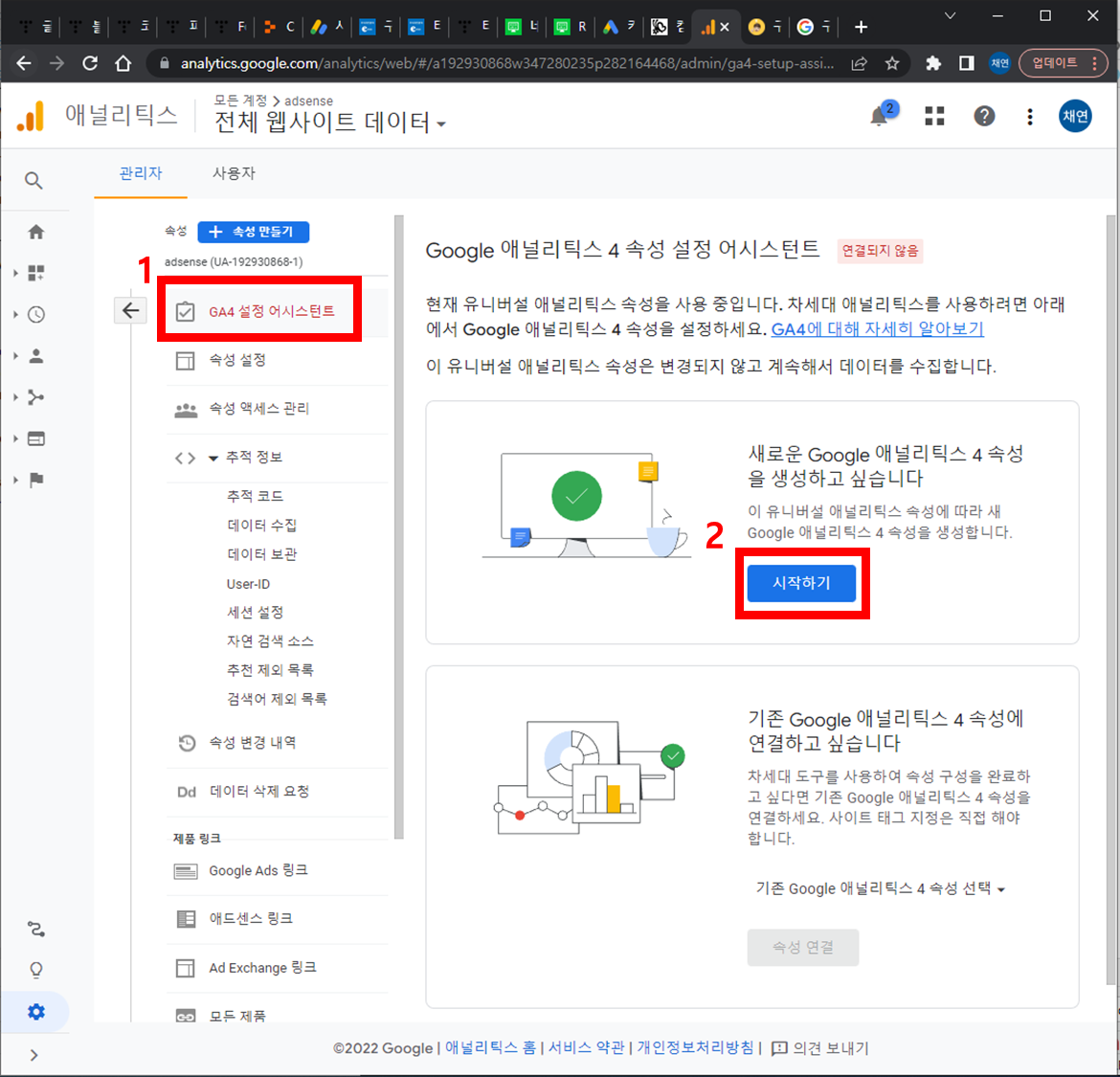Image resolution: width=1120 pixels, height=1077 pixels.
Task: Open 기존 Google 애널리틱스 4 속성 선택 dropdown
Action: (x=880, y=888)
